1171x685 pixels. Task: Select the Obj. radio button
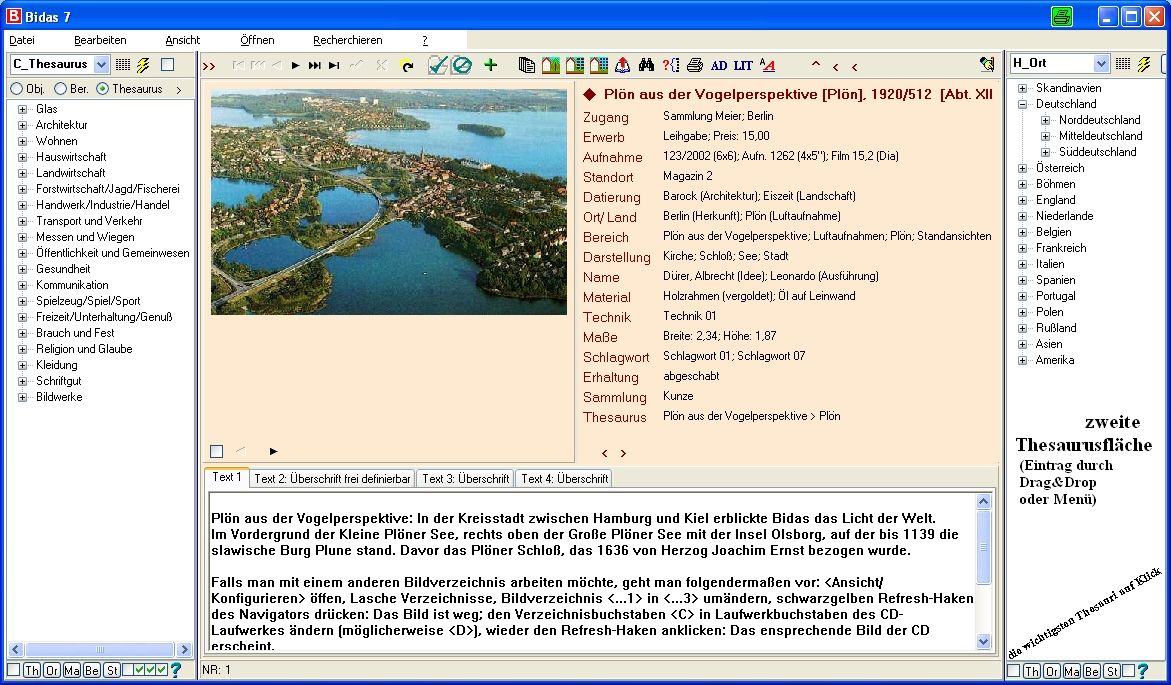click(16, 89)
